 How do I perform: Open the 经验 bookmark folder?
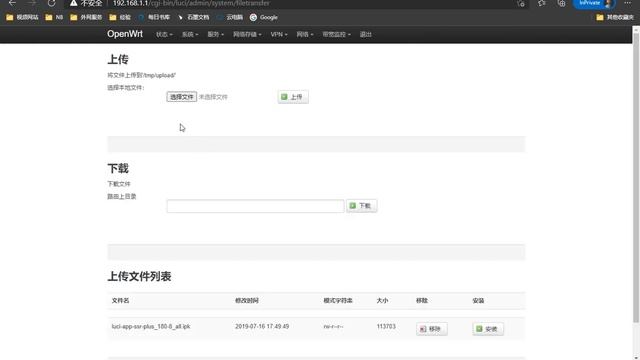pyautogui.click(x=120, y=17)
